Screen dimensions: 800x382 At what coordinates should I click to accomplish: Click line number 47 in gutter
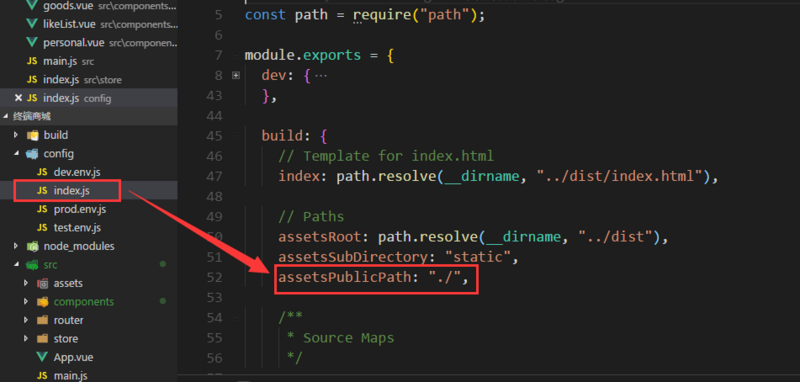coord(215,176)
